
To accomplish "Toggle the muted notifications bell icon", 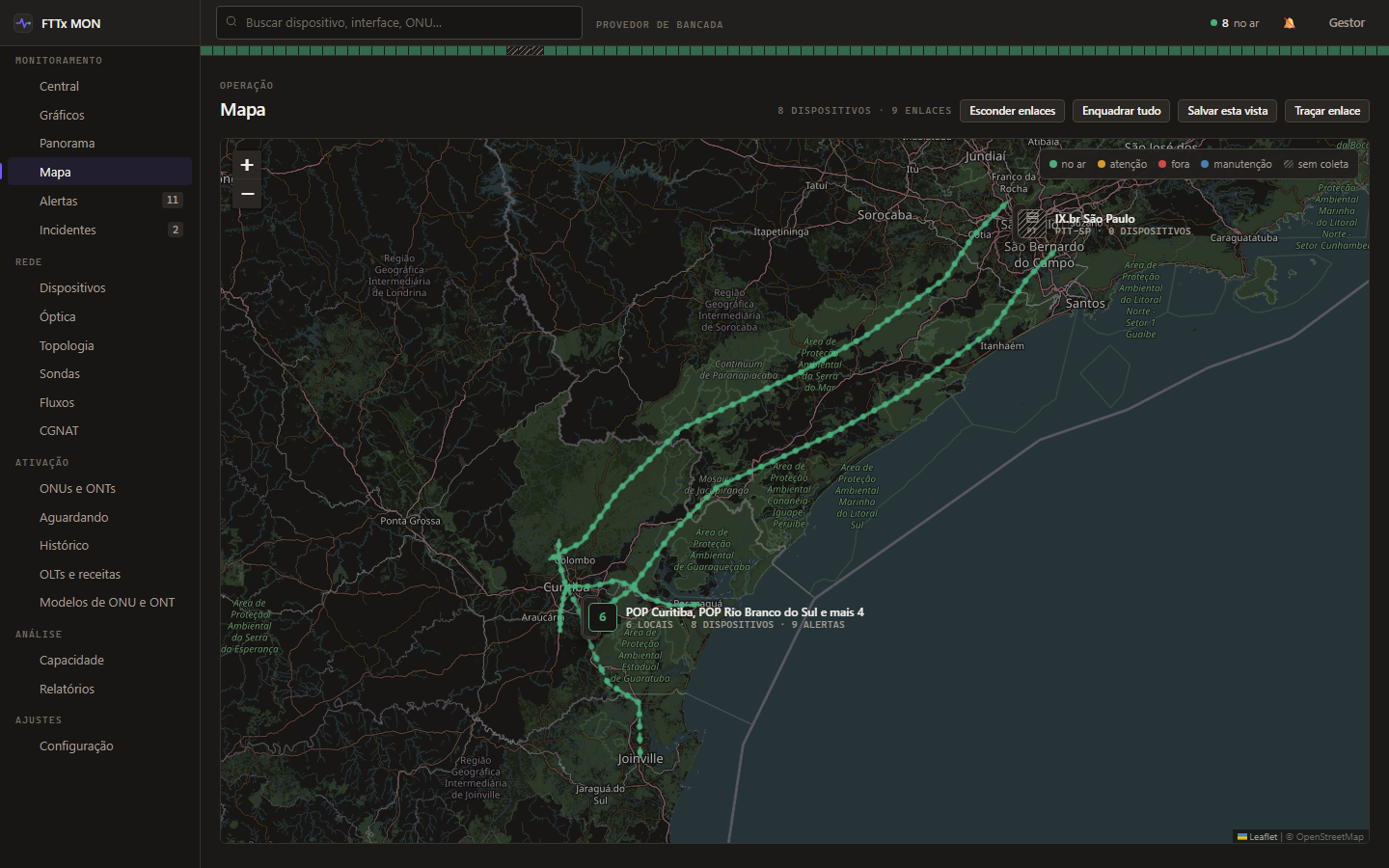I will point(1289,23).
